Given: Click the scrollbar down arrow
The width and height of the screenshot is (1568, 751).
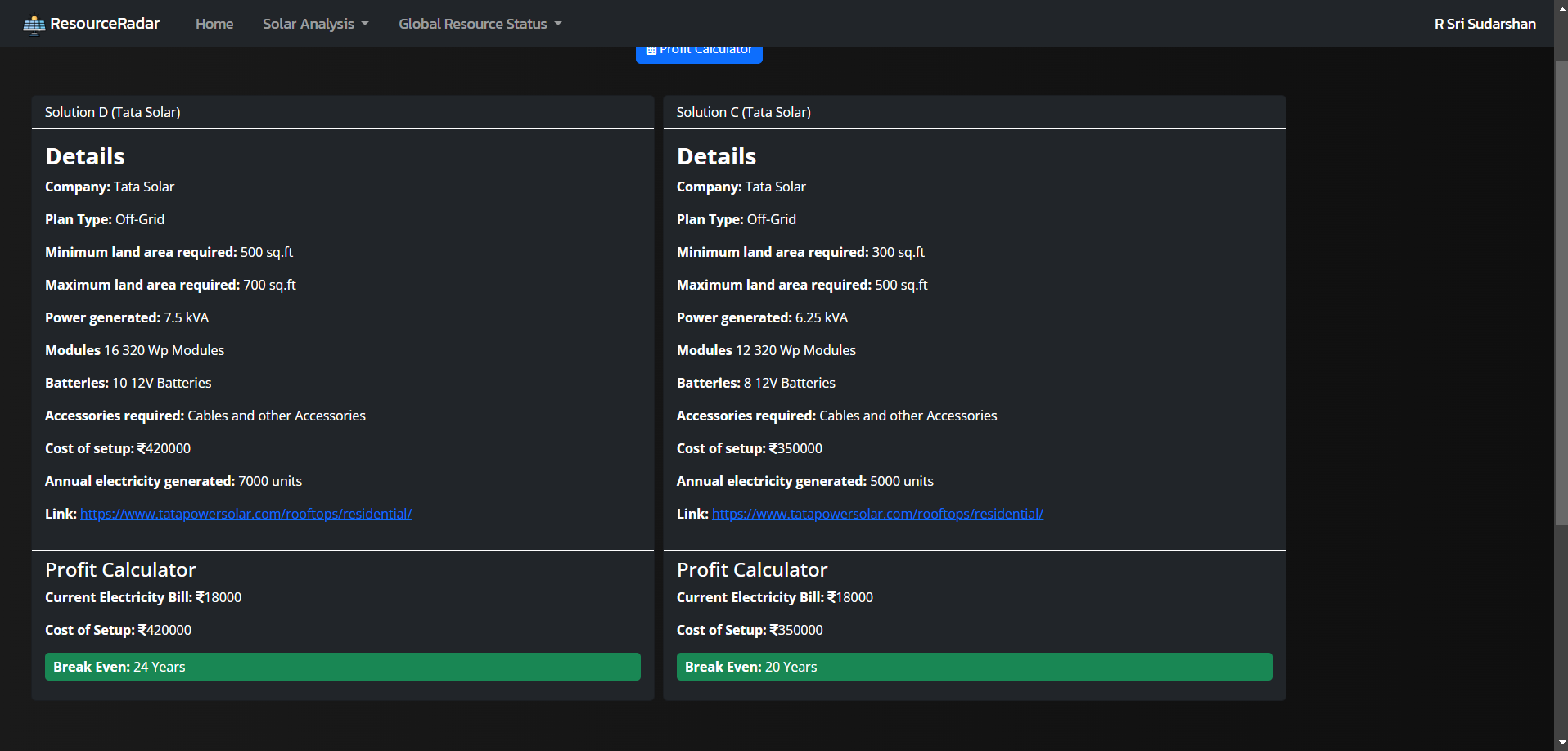Looking at the screenshot, I should pyautogui.click(x=1561, y=744).
